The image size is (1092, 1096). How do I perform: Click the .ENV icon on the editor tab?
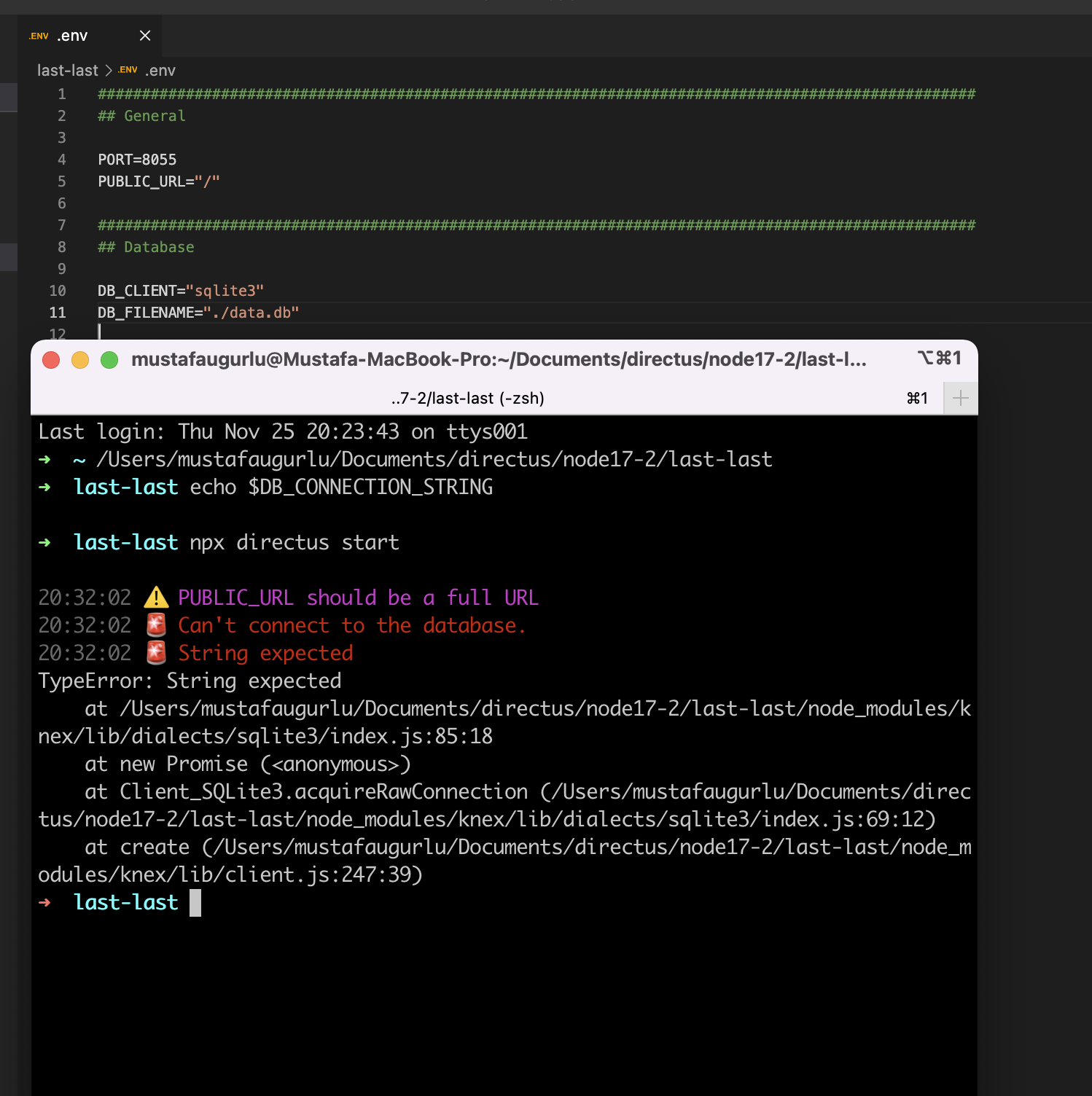[38, 35]
